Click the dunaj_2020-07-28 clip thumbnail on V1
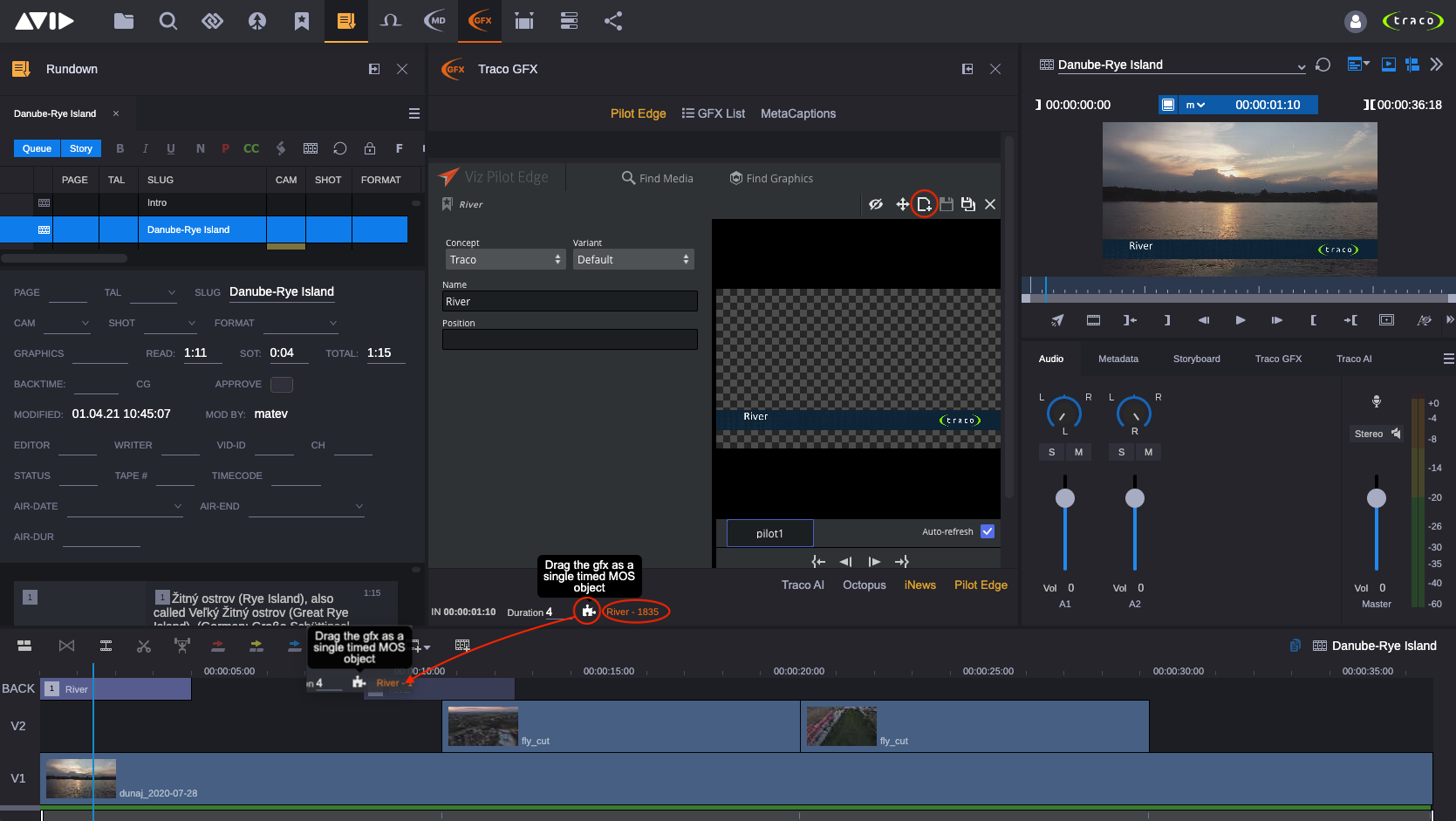 (80, 778)
